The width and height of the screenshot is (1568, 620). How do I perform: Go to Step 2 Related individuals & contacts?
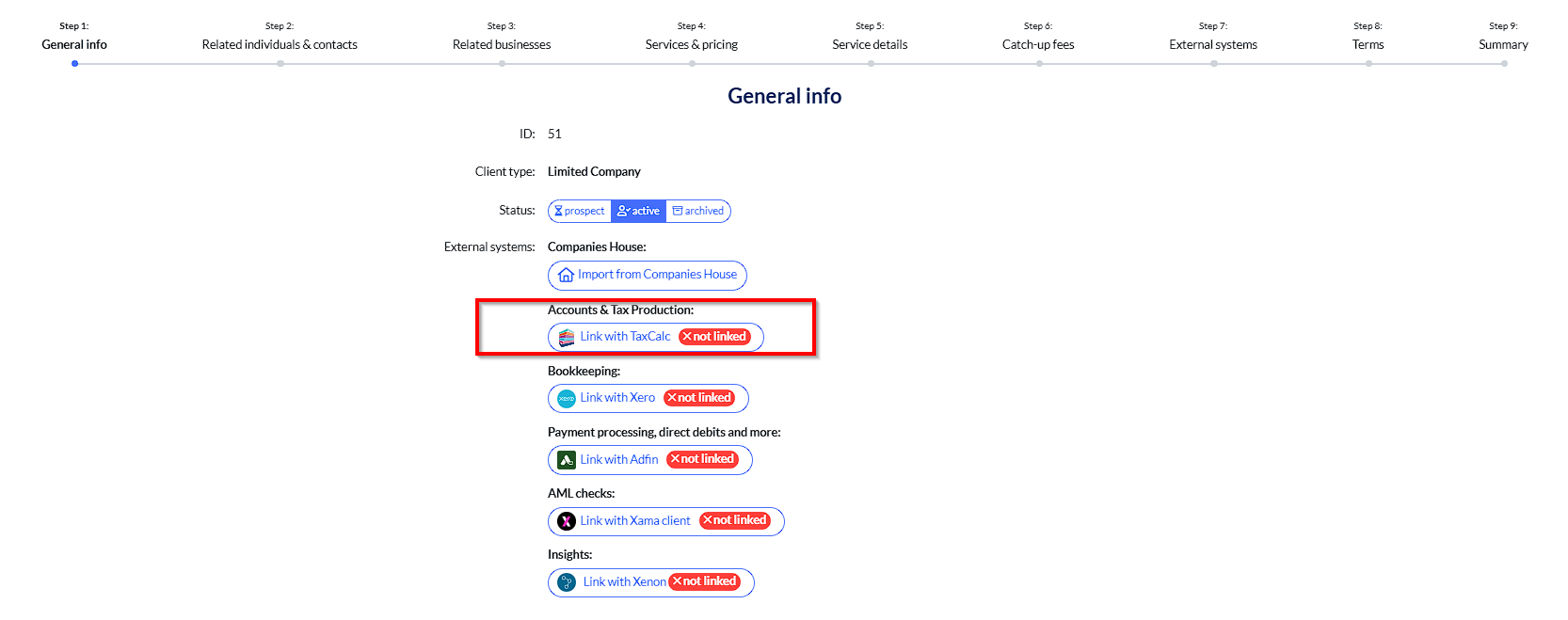pos(280,44)
